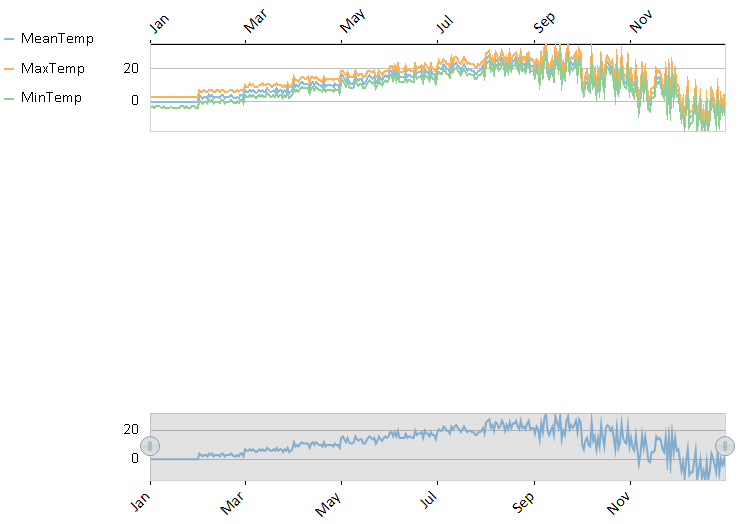Select the Mar tick on top axis
This screenshot has height=524, width=755.
[256, 25]
